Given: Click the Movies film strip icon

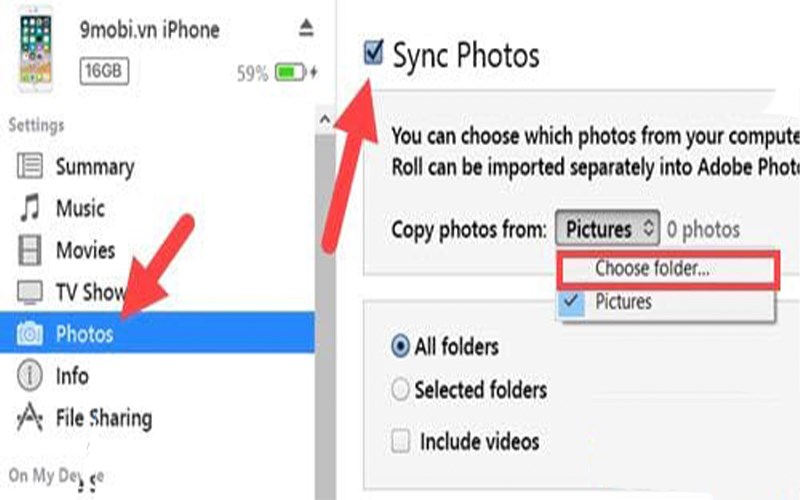Looking at the screenshot, I should tap(30, 250).
